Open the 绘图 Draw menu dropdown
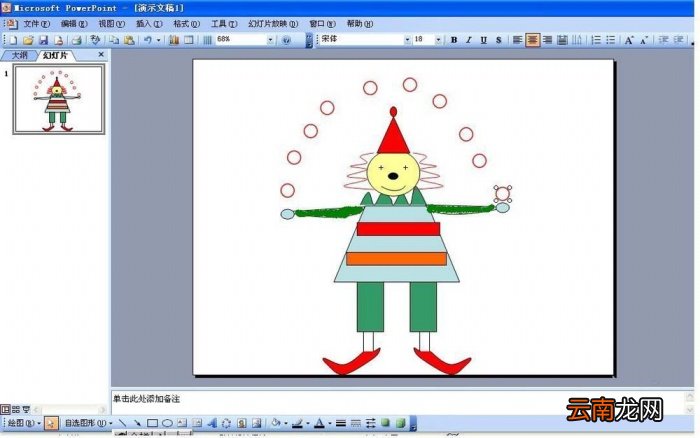 coord(23,422)
